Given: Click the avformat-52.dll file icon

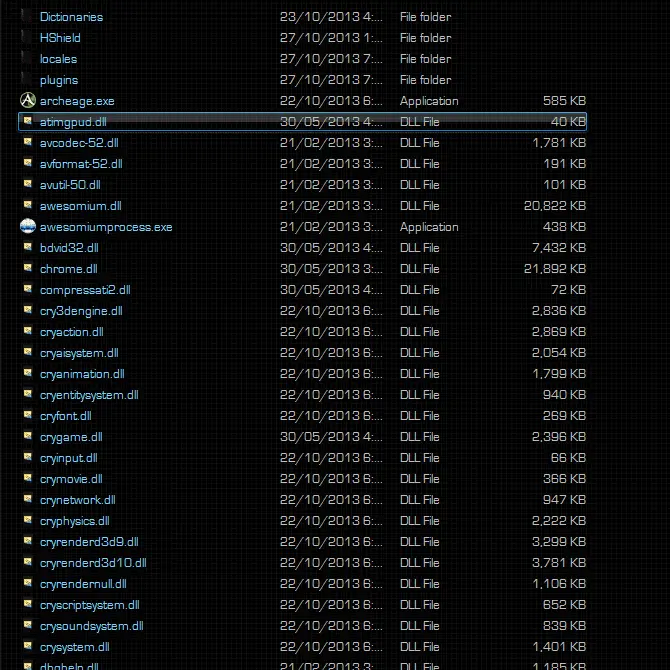Looking at the screenshot, I should click(28, 162).
